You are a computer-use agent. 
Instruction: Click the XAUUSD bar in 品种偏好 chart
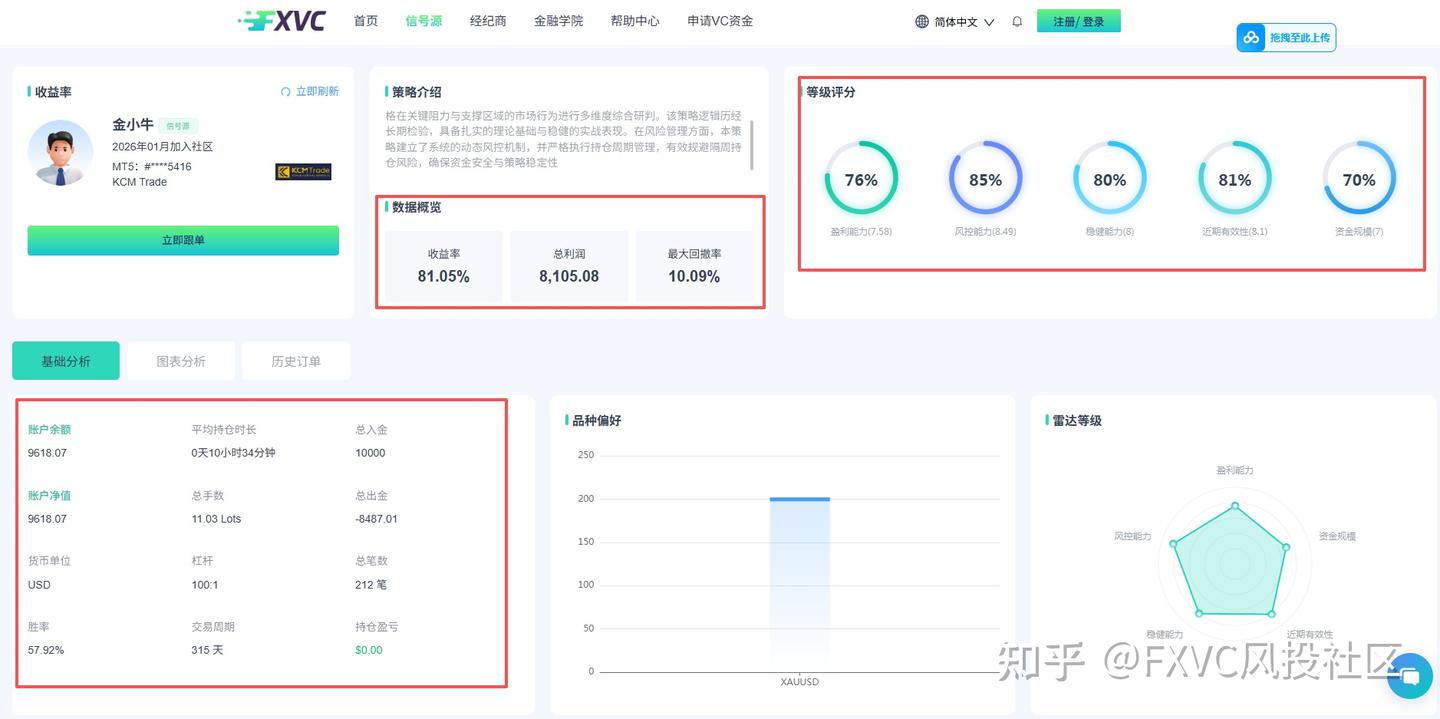(x=798, y=580)
